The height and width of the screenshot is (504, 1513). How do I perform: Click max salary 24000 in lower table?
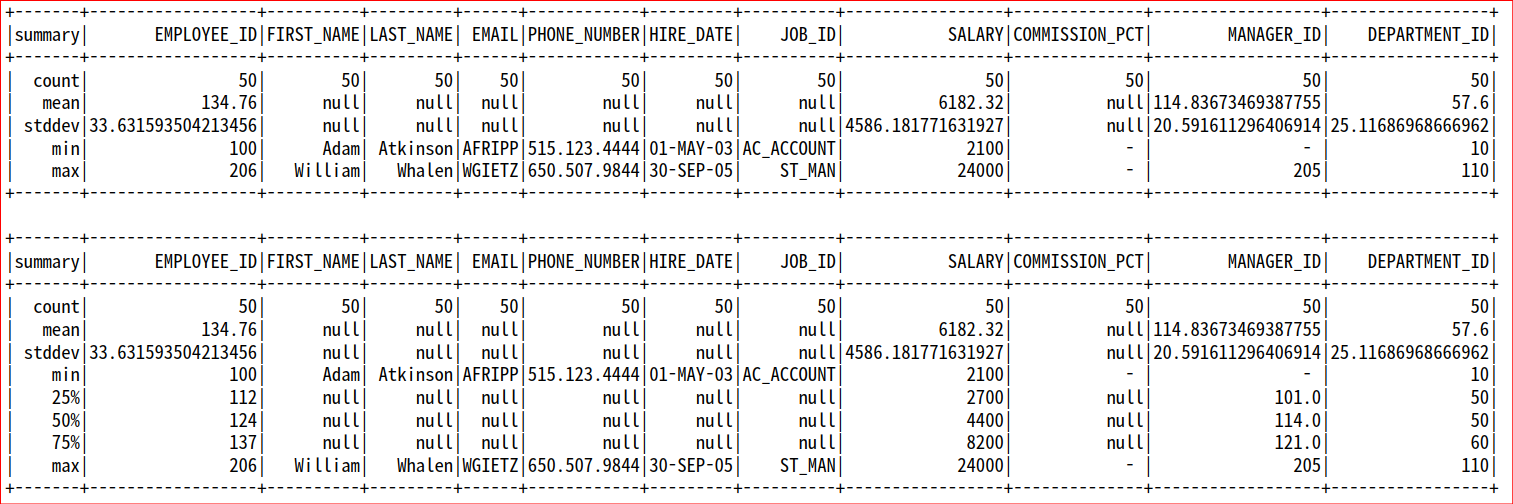pyautogui.click(x=980, y=466)
